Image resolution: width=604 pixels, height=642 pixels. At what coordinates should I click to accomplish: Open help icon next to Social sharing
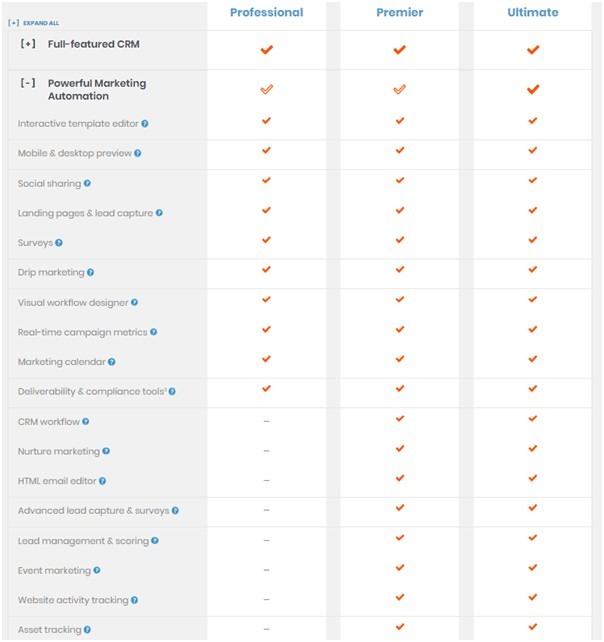(87, 183)
